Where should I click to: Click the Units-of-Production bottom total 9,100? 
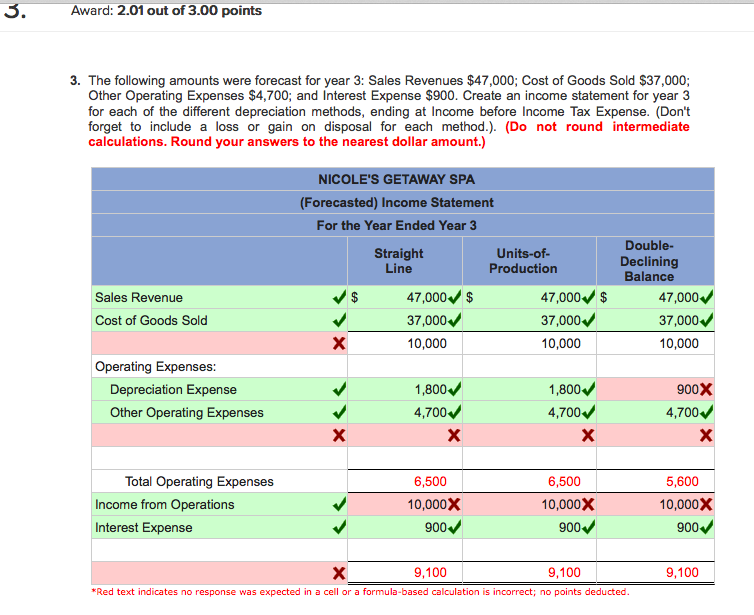(564, 573)
